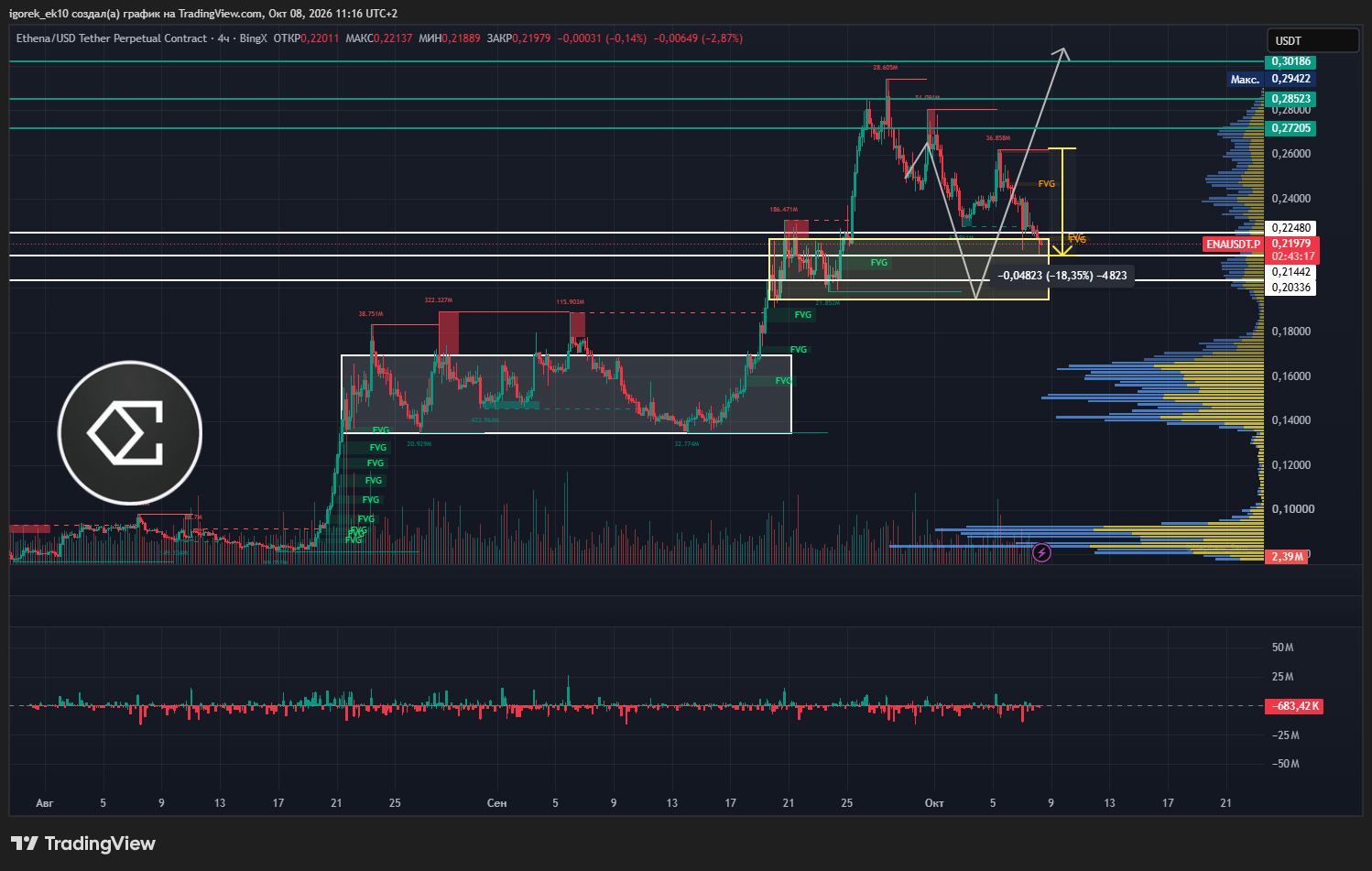Click the ЗАКР0,21979 close value in header
Screen dimensions: 1372x871
519,38
